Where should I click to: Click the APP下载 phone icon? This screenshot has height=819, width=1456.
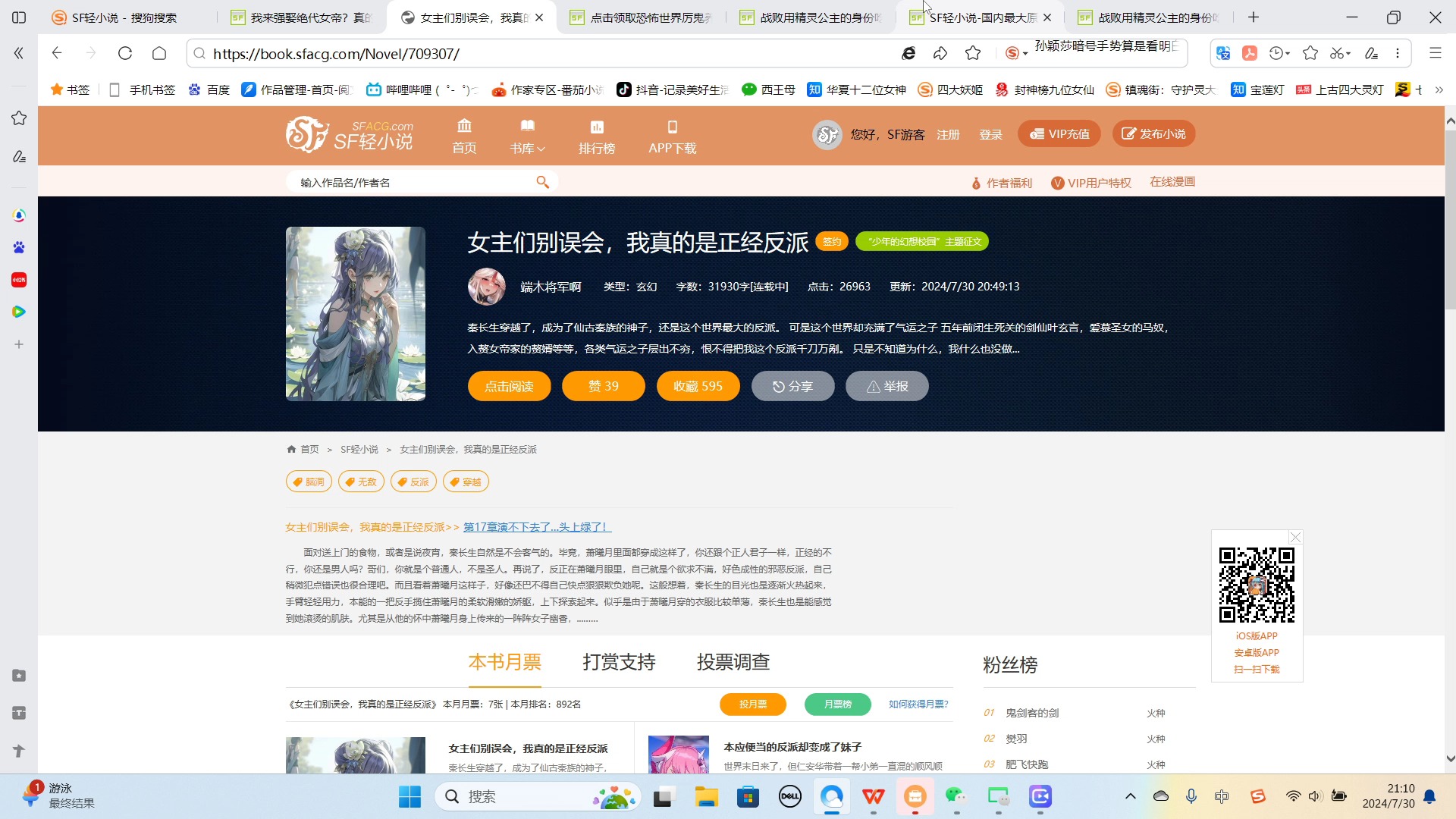click(672, 127)
